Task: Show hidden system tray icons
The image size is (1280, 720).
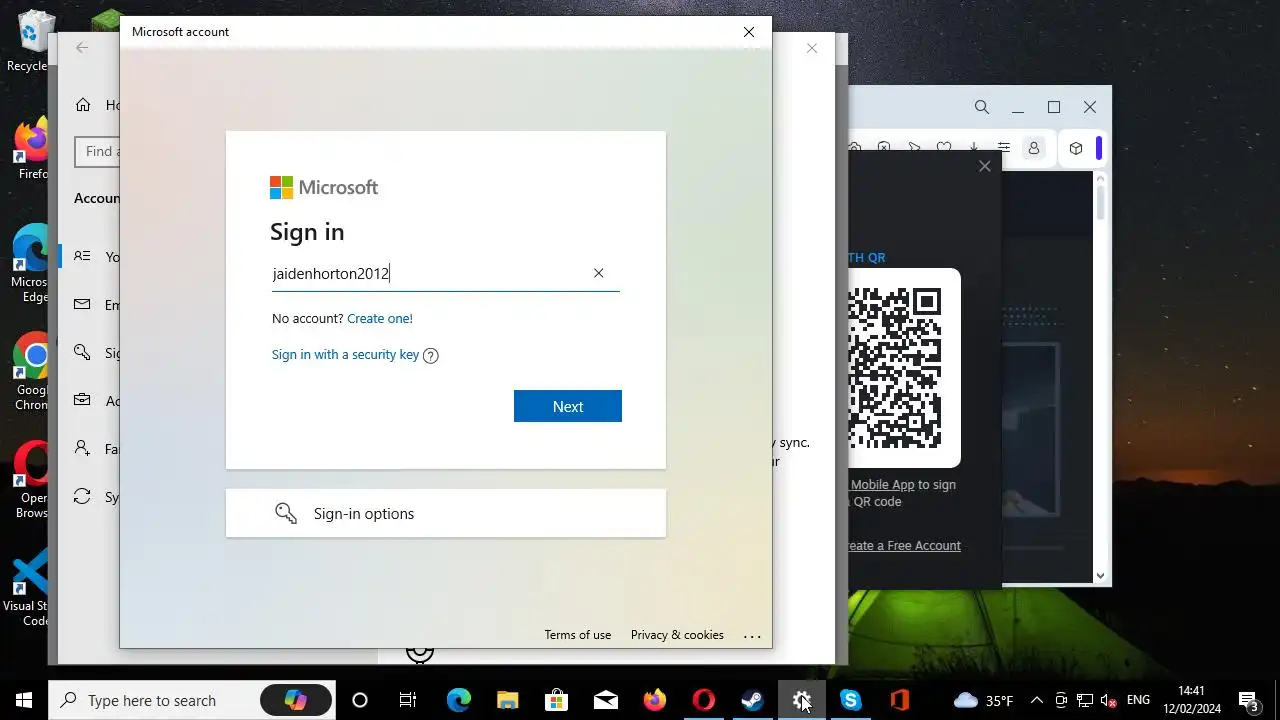Action: (1037, 700)
